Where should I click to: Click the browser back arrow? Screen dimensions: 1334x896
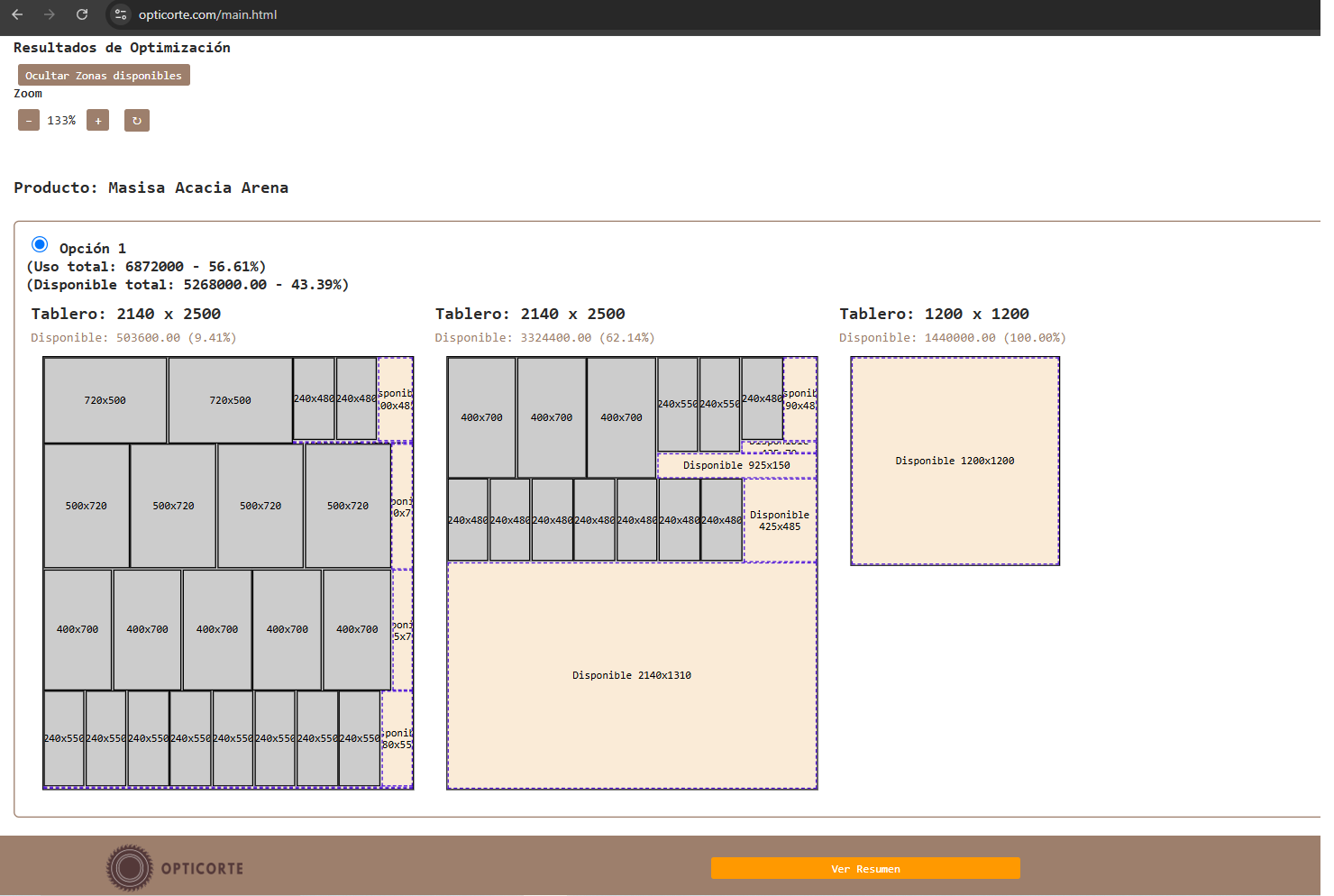pos(17,14)
